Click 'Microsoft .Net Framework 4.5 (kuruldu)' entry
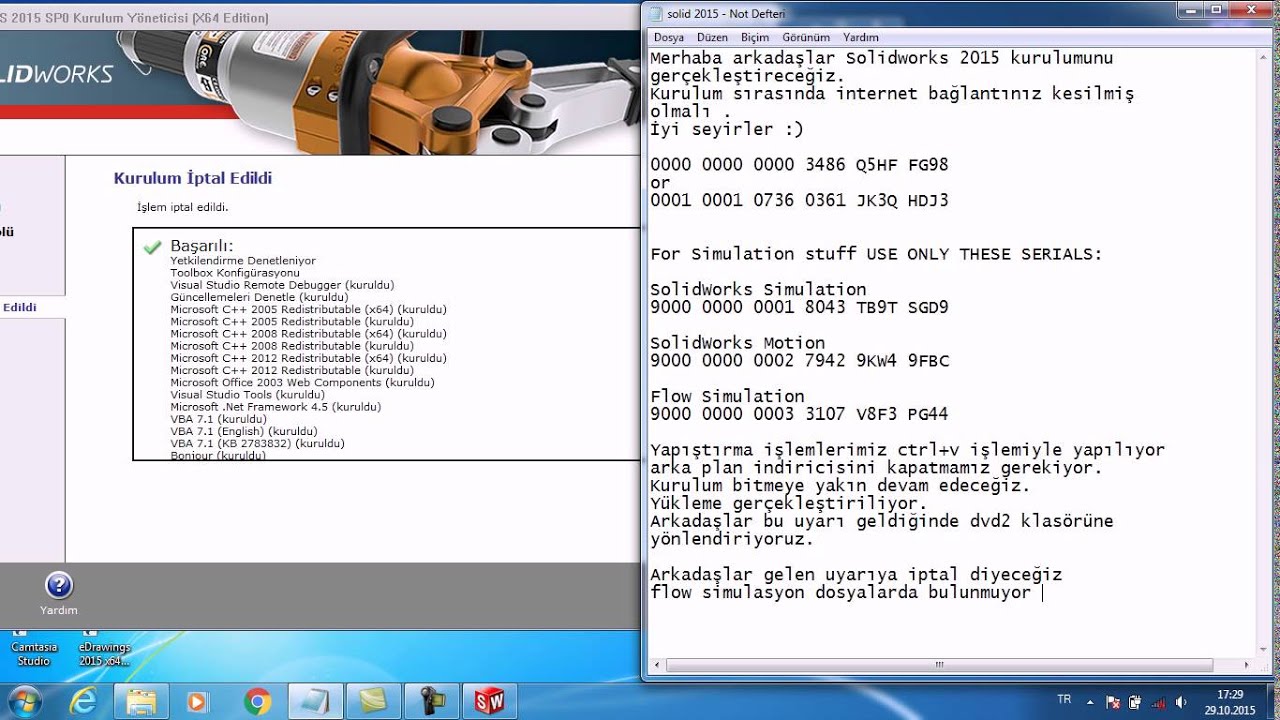 pyautogui.click(x=275, y=407)
